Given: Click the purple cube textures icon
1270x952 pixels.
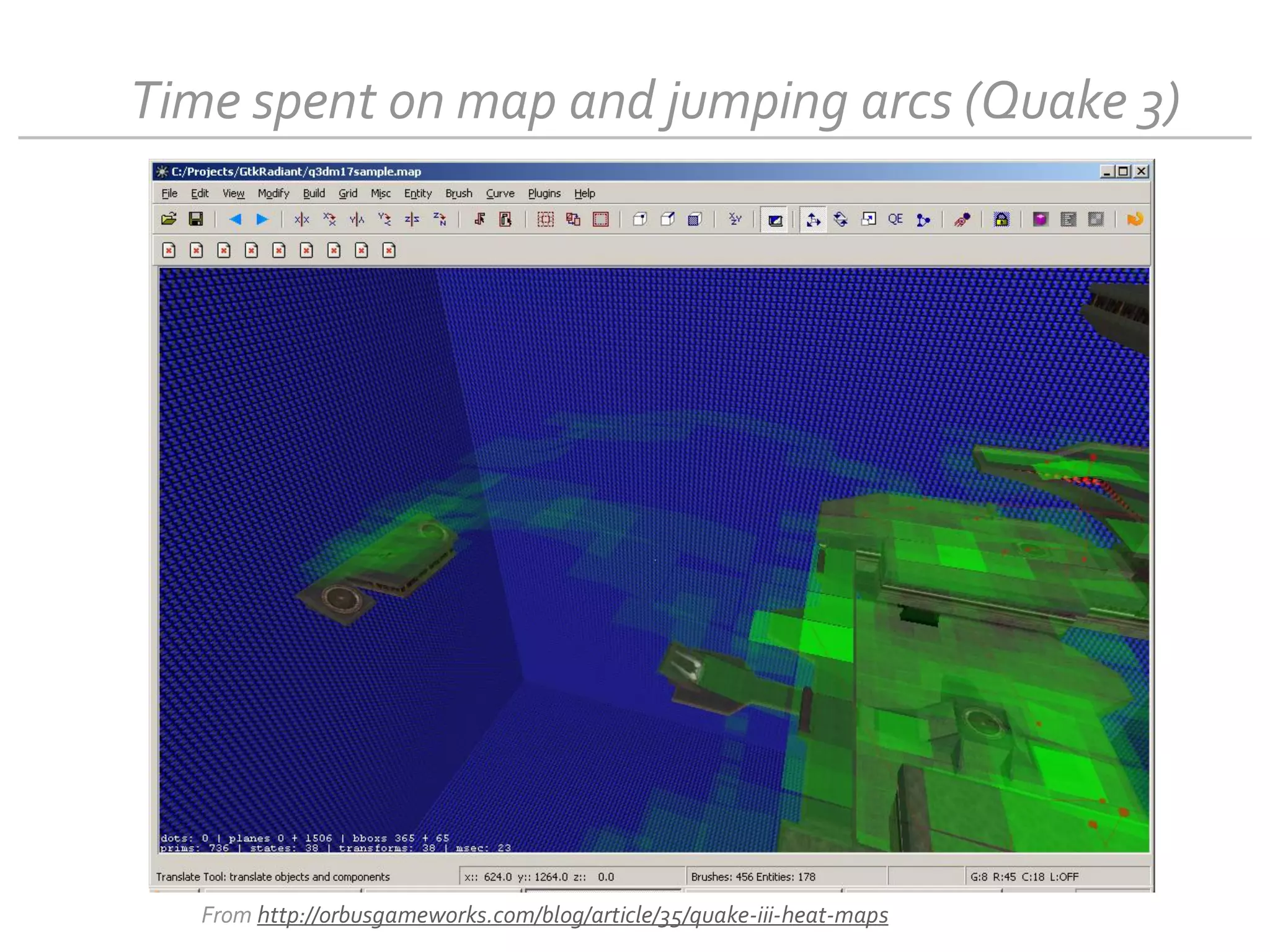Looking at the screenshot, I should 1040,219.
